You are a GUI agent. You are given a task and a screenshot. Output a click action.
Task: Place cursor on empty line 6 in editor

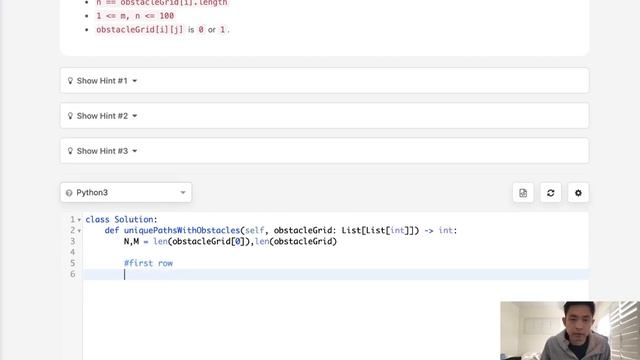coord(336,274)
